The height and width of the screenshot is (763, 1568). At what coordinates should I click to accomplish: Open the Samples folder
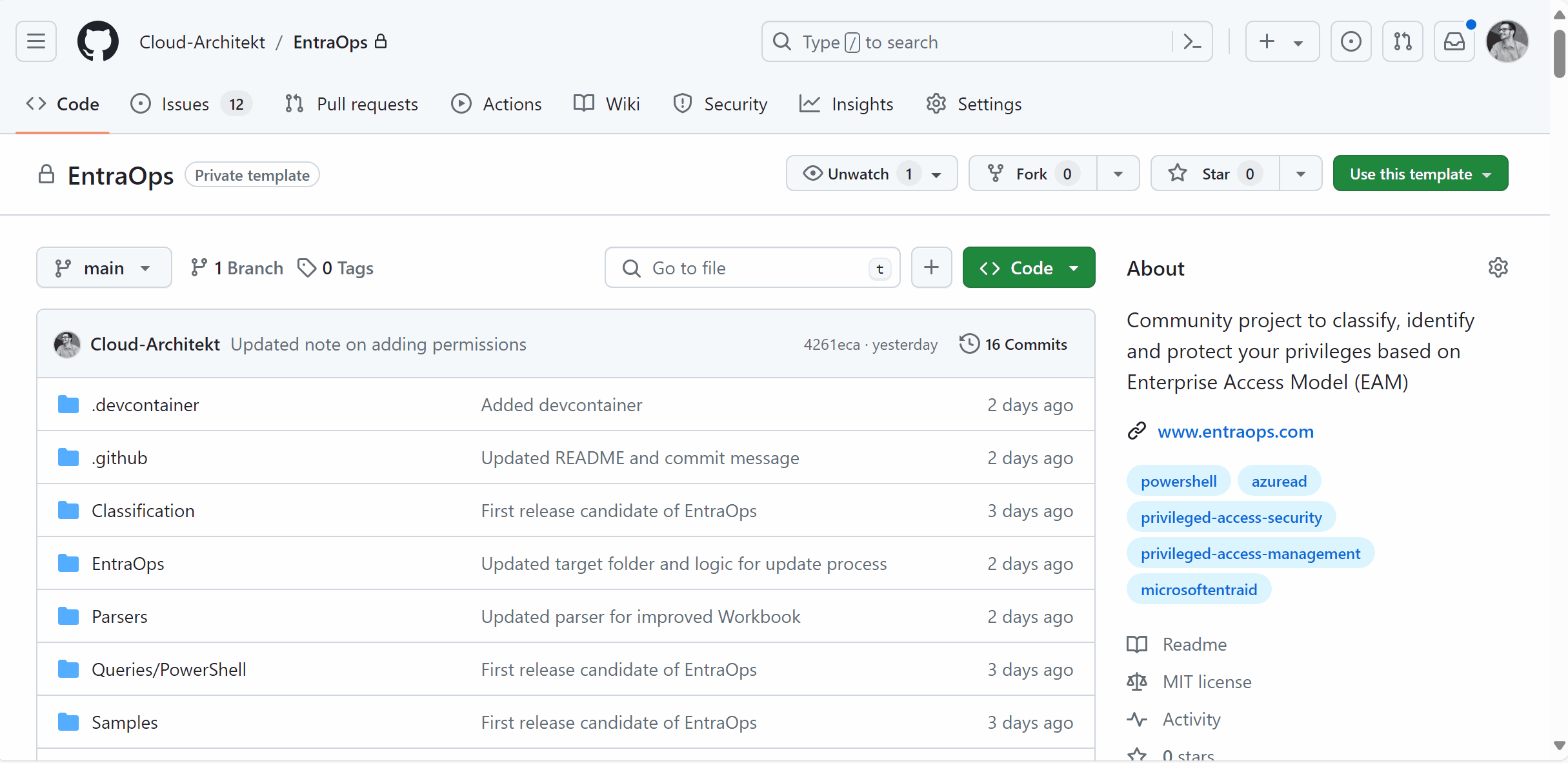[125, 722]
